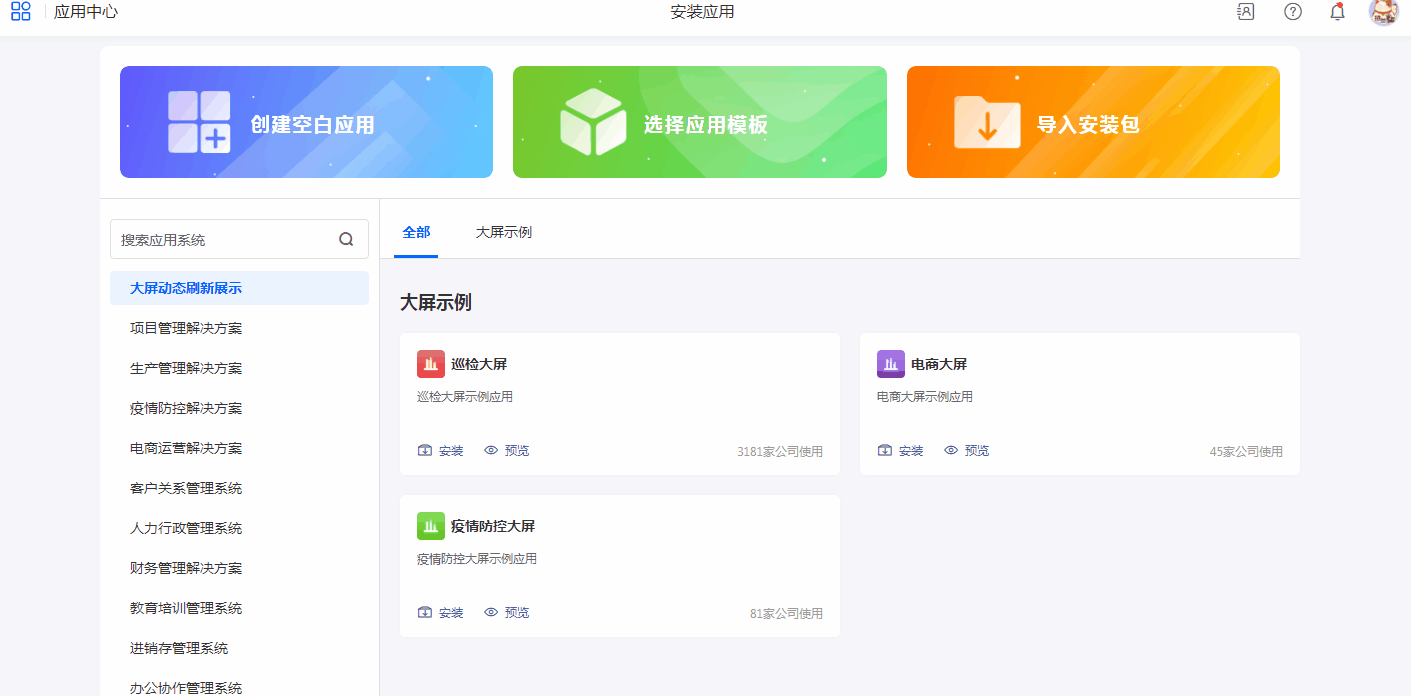Focus the 搜索应用系统 search field
Screen dimensions: 1411x696
tap(225, 240)
